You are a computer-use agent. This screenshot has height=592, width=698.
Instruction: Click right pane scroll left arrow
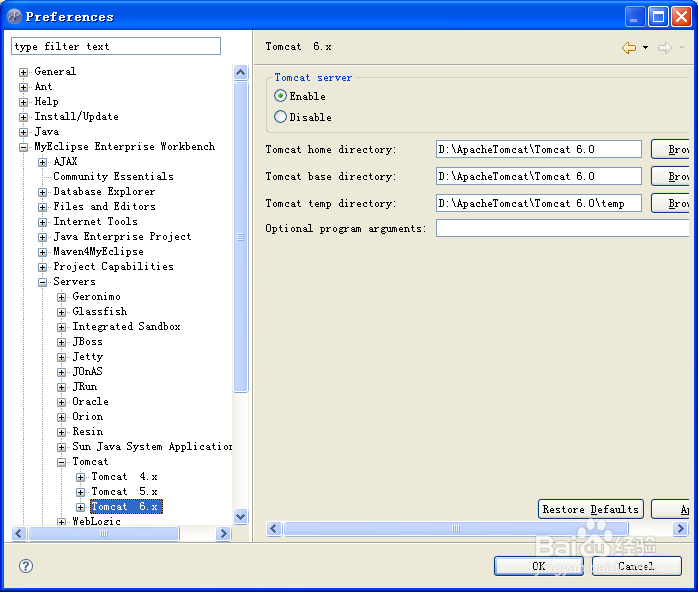tap(274, 528)
